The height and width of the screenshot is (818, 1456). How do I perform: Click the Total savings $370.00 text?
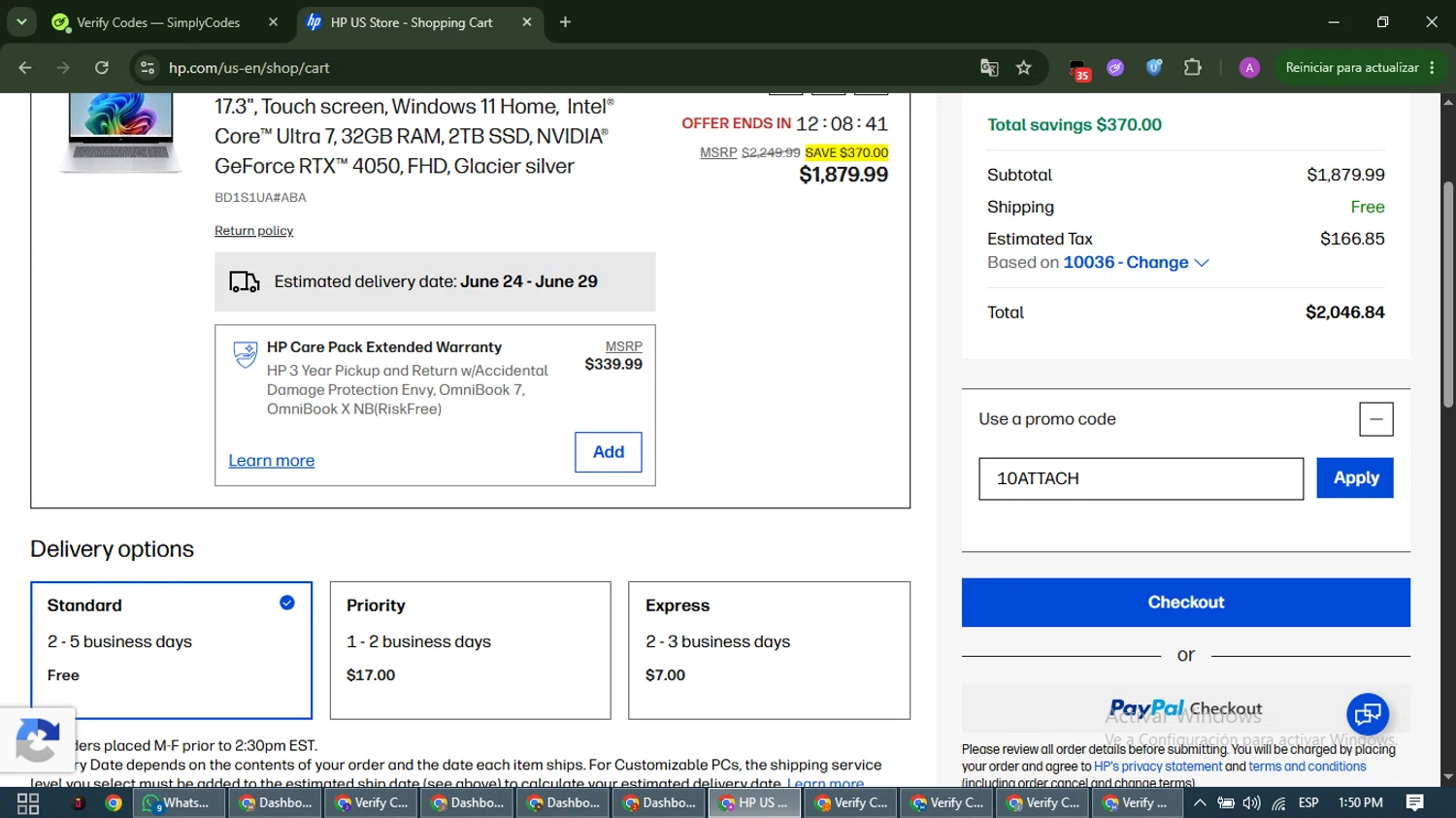1075,125
